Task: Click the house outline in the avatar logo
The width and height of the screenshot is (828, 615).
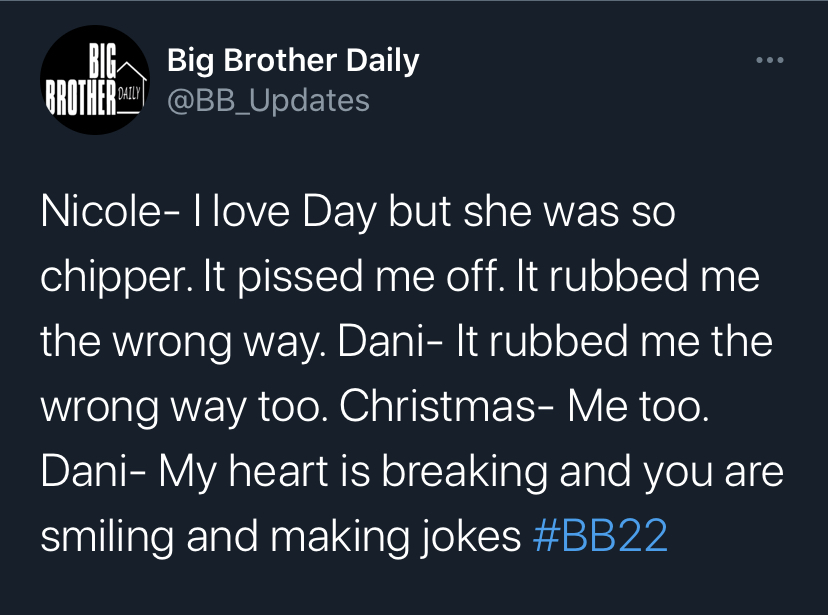Action: 131,86
